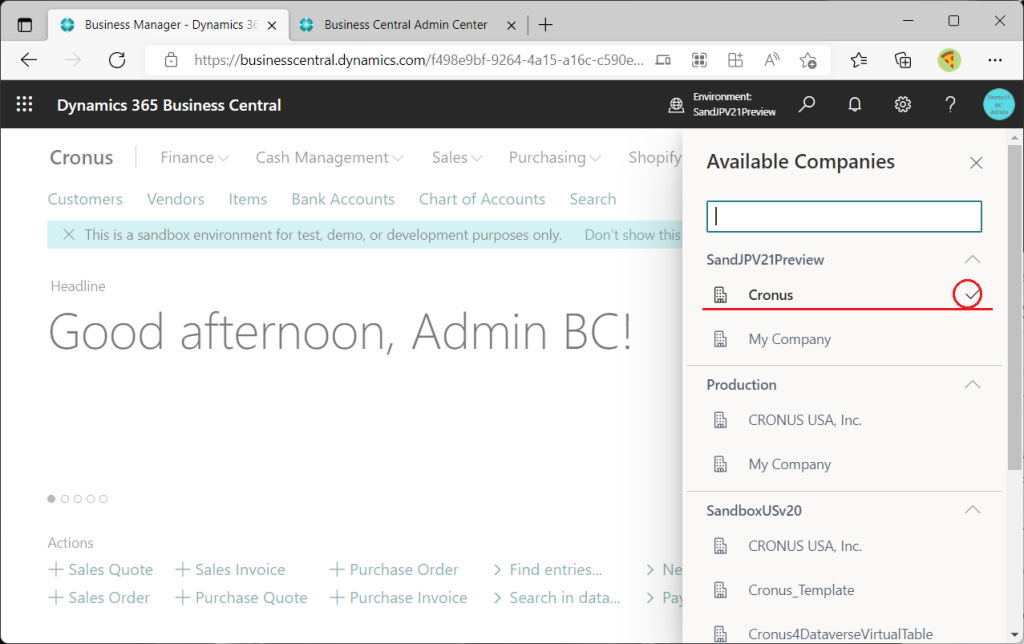
Task: Collapse the SandJPV21Preview group
Action: point(972,259)
